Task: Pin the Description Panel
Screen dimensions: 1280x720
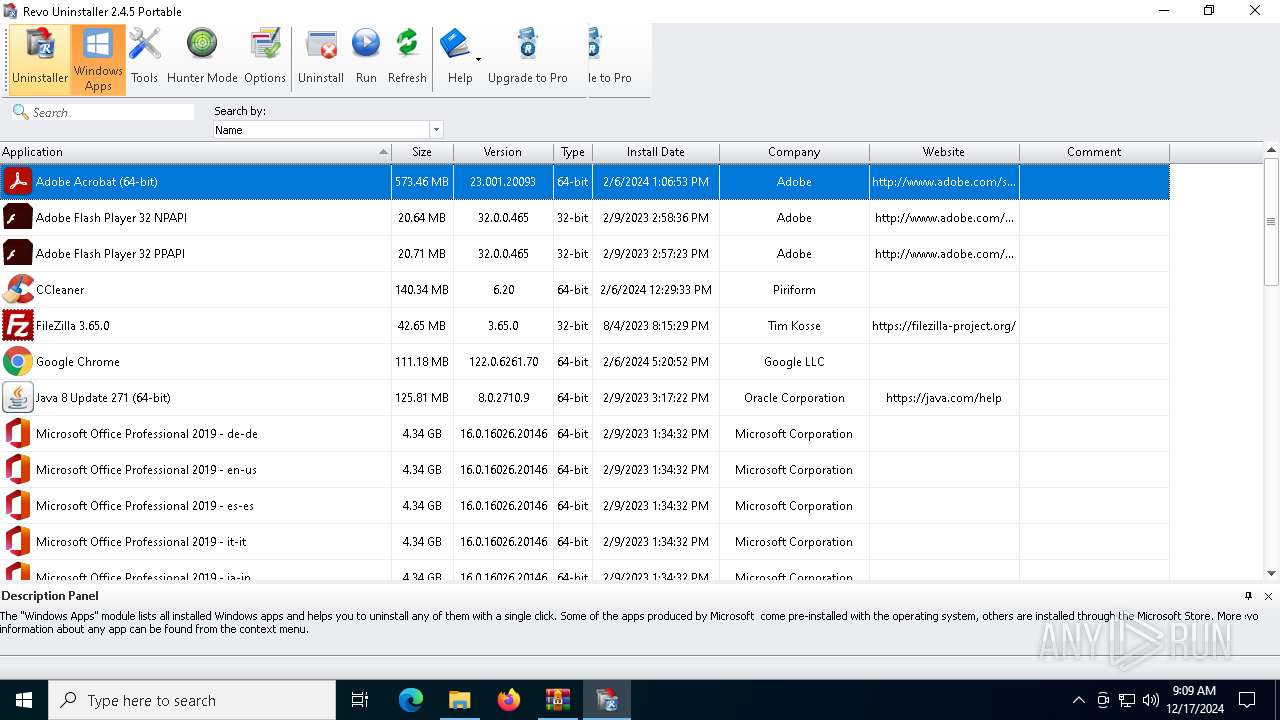Action: click(1248, 596)
